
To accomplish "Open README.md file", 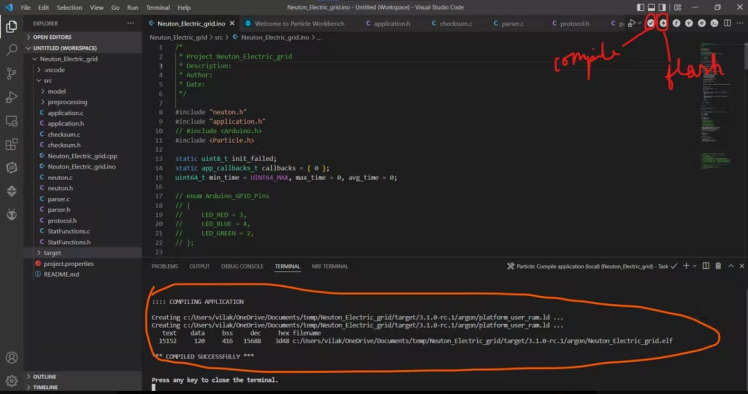I will (x=83, y=274).
